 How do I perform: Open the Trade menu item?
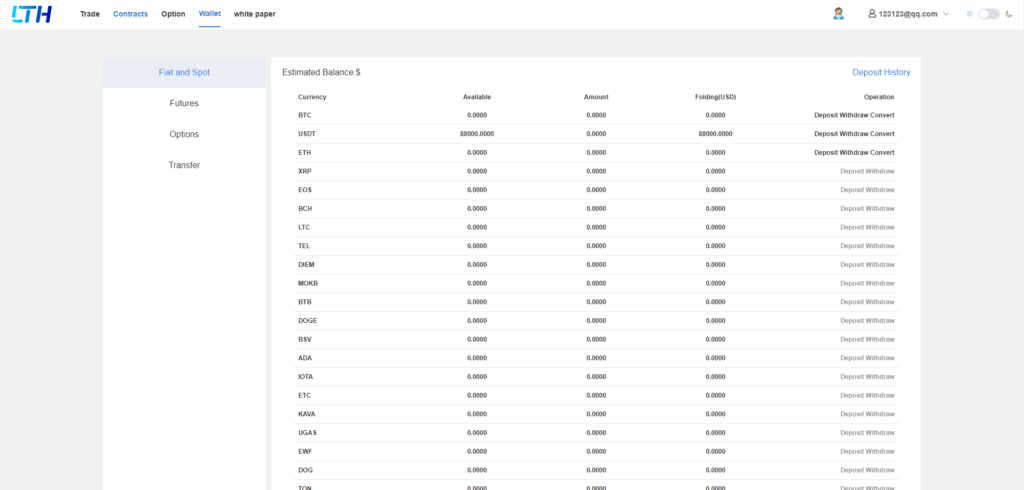90,14
